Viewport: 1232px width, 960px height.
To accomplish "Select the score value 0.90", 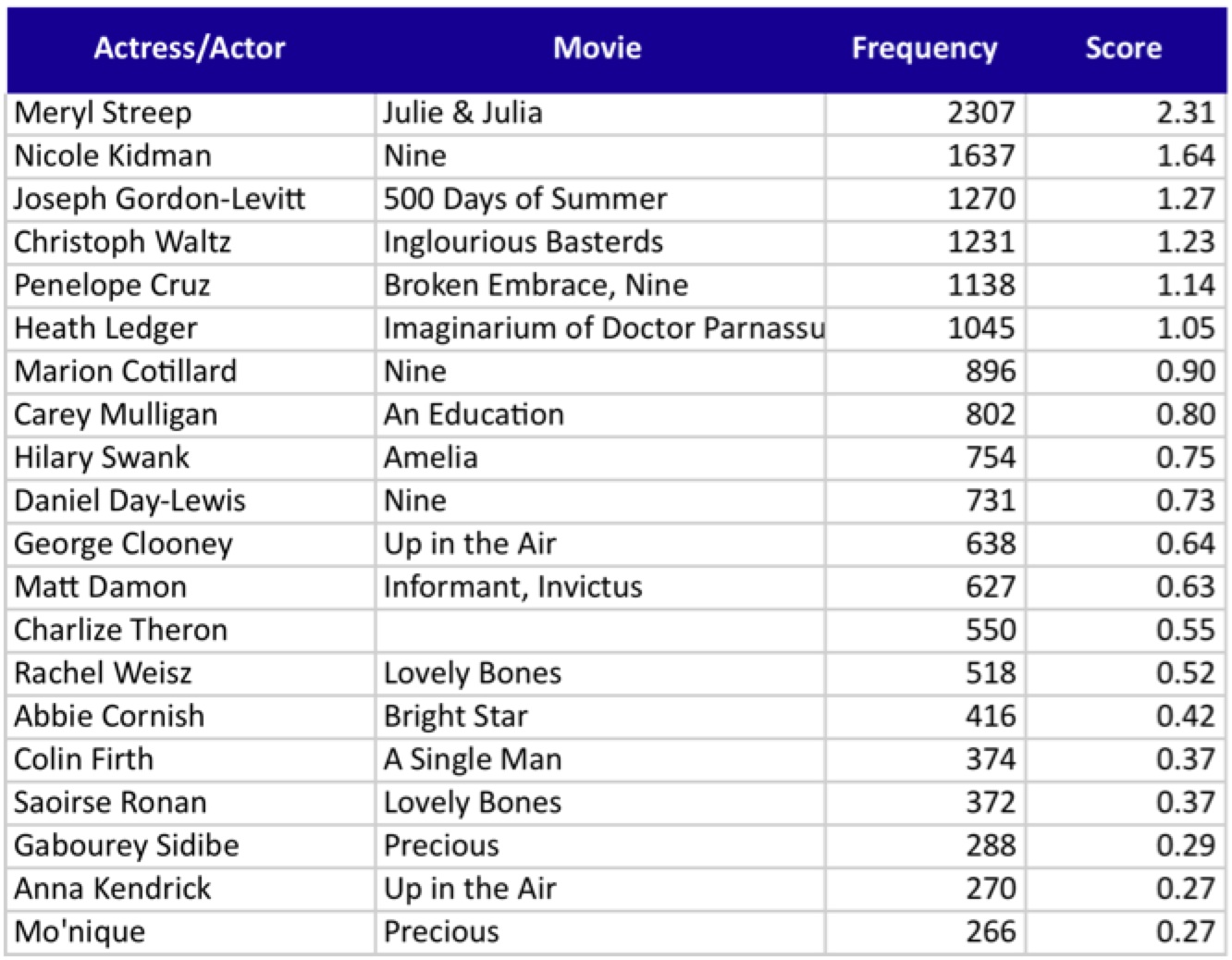I will [1185, 371].
